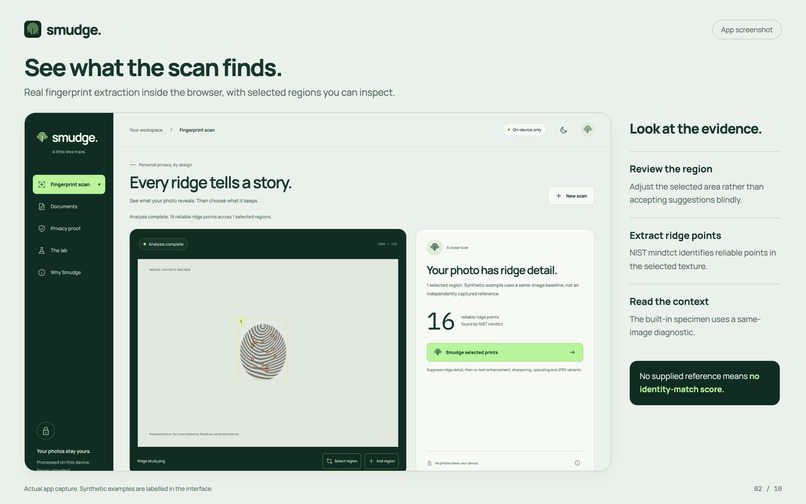This screenshot has width=806, height=504.
Task: Click the Why Smudge info icon
Action: (42, 273)
